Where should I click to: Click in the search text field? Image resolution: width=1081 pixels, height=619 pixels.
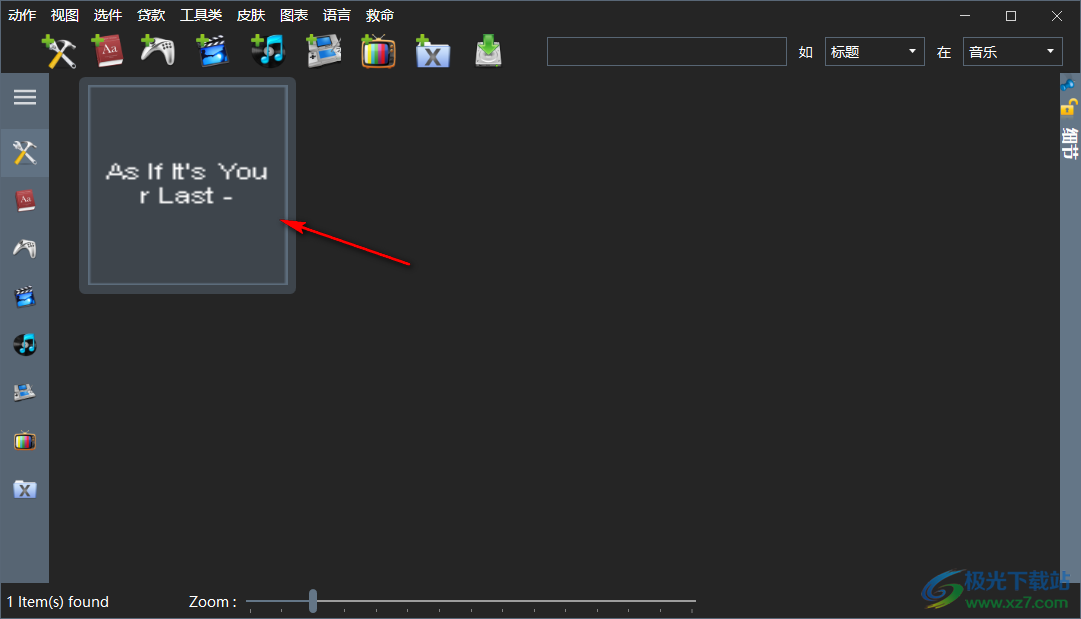667,52
